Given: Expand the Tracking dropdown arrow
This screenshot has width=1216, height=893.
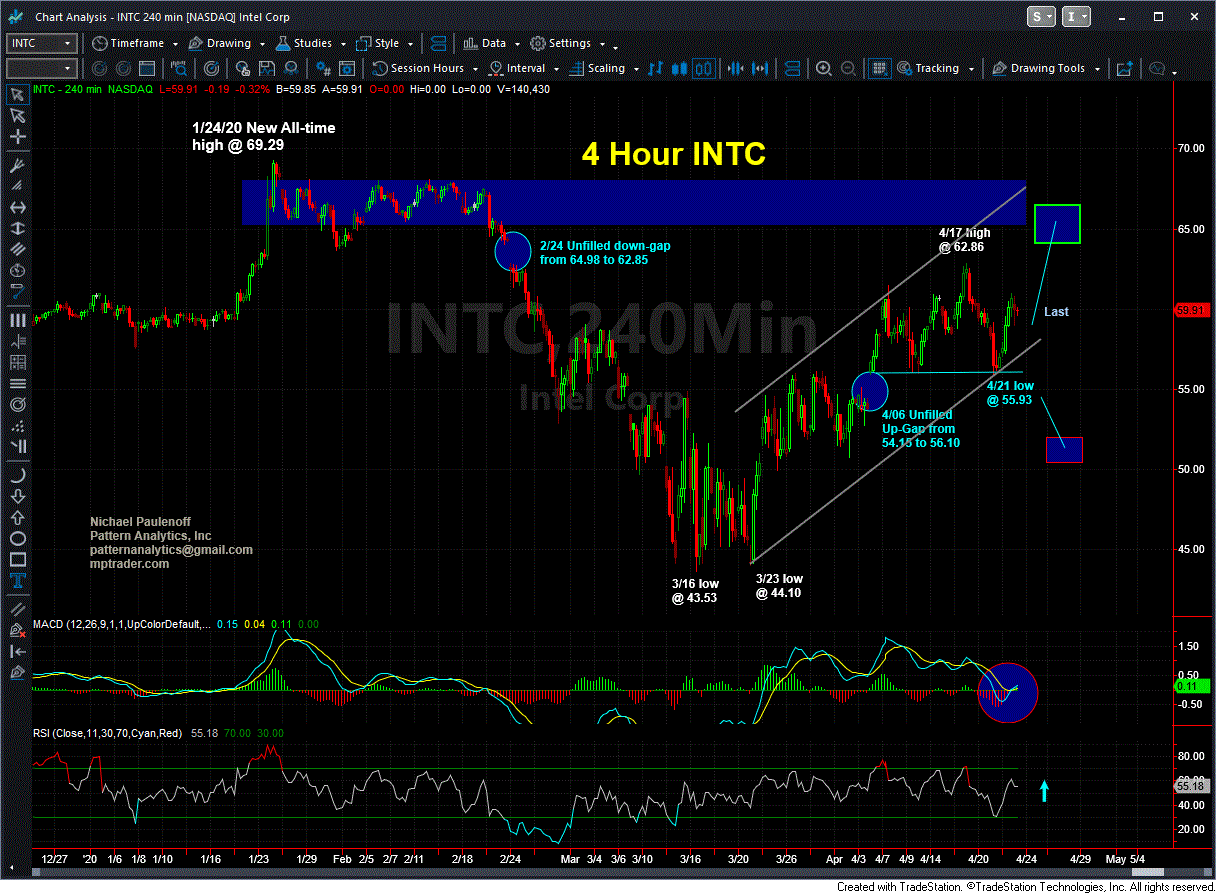Looking at the screenshot, I should coord(970,69).
